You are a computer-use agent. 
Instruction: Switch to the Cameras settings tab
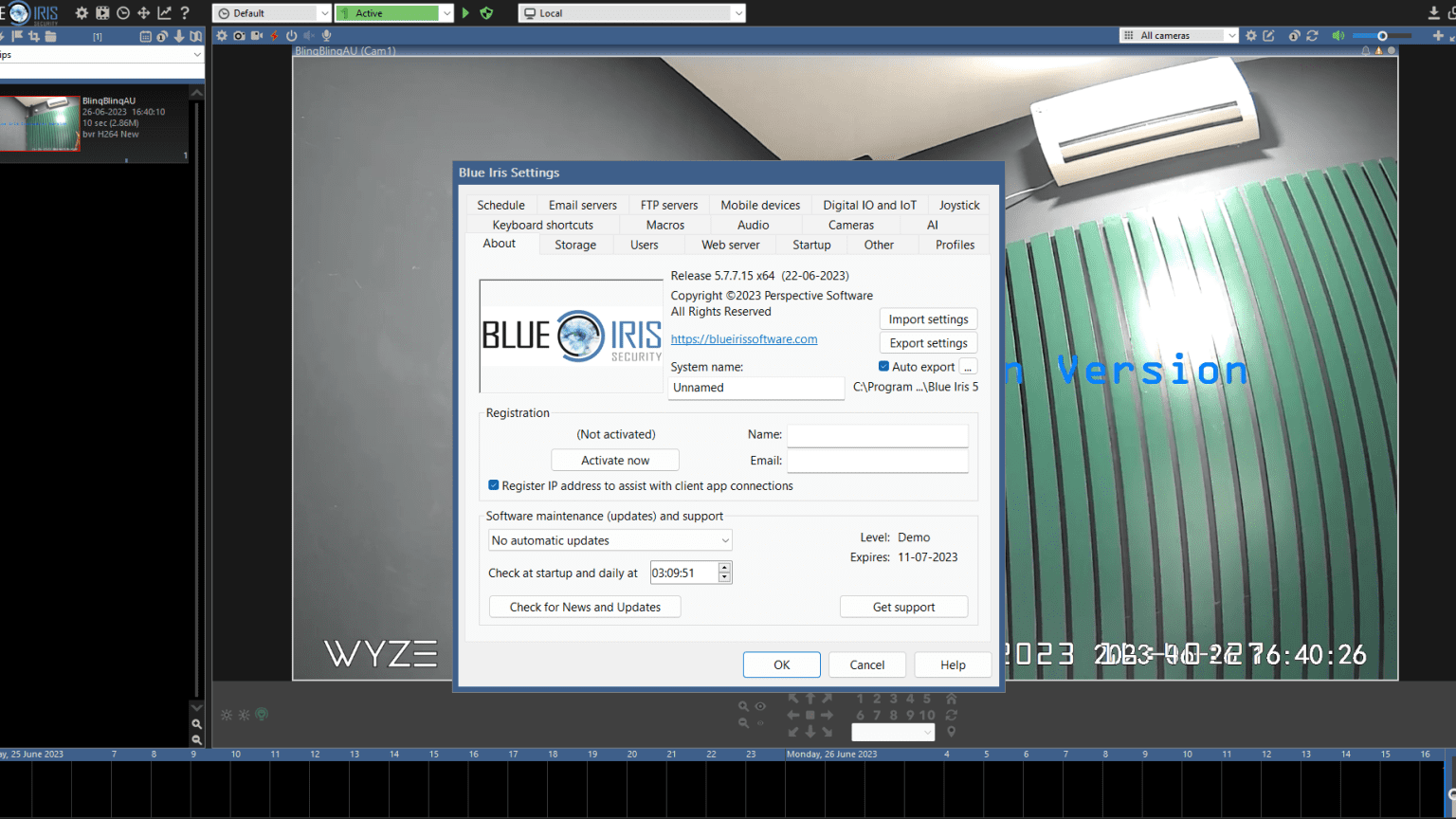point(850,225)
